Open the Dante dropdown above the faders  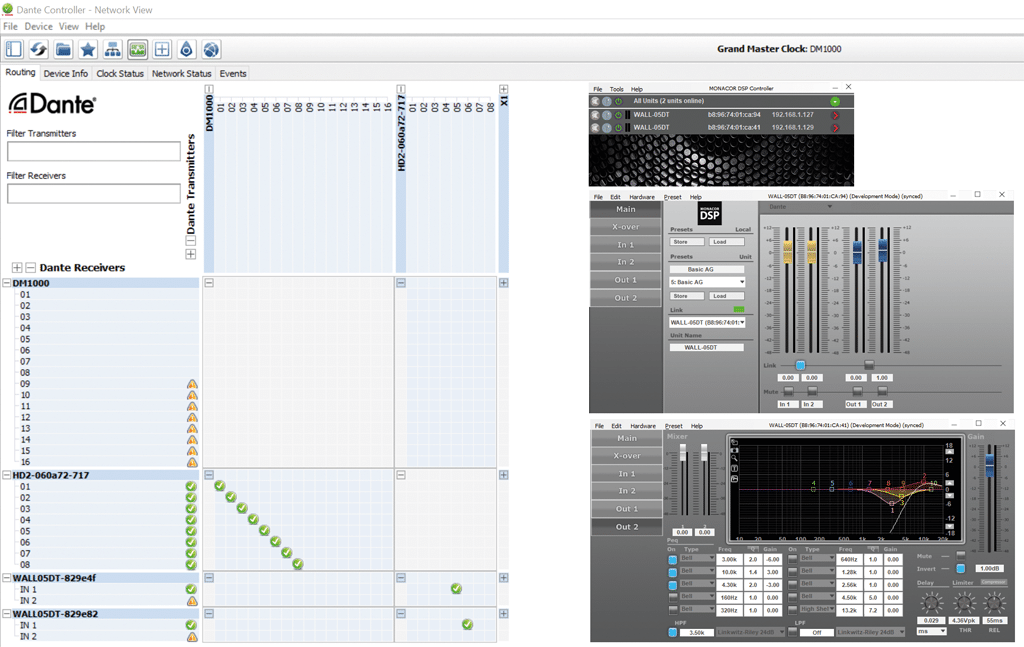coord(801,207)
